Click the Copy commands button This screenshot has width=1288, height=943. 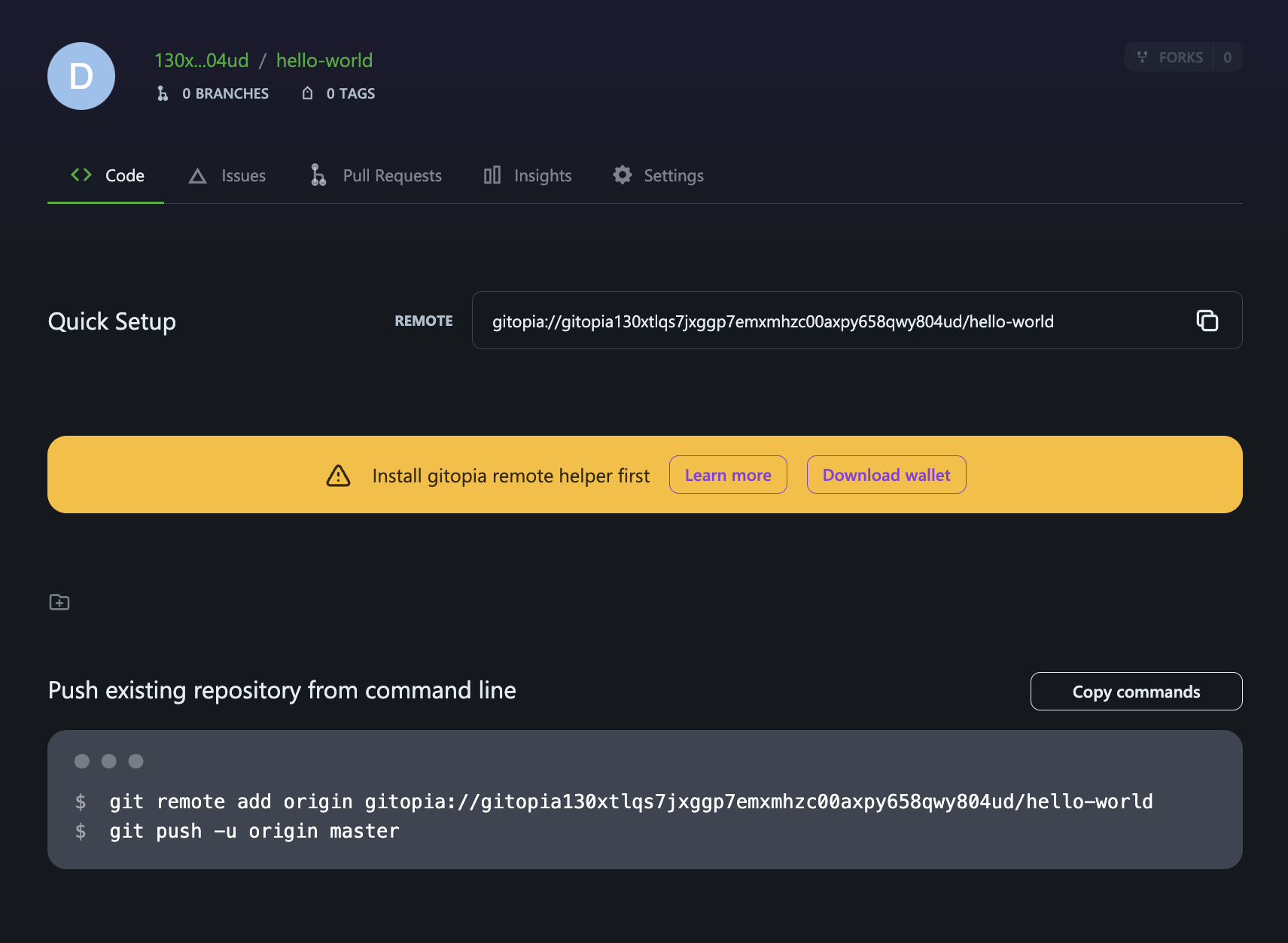pyautogui.click(x=1136, y=691)
